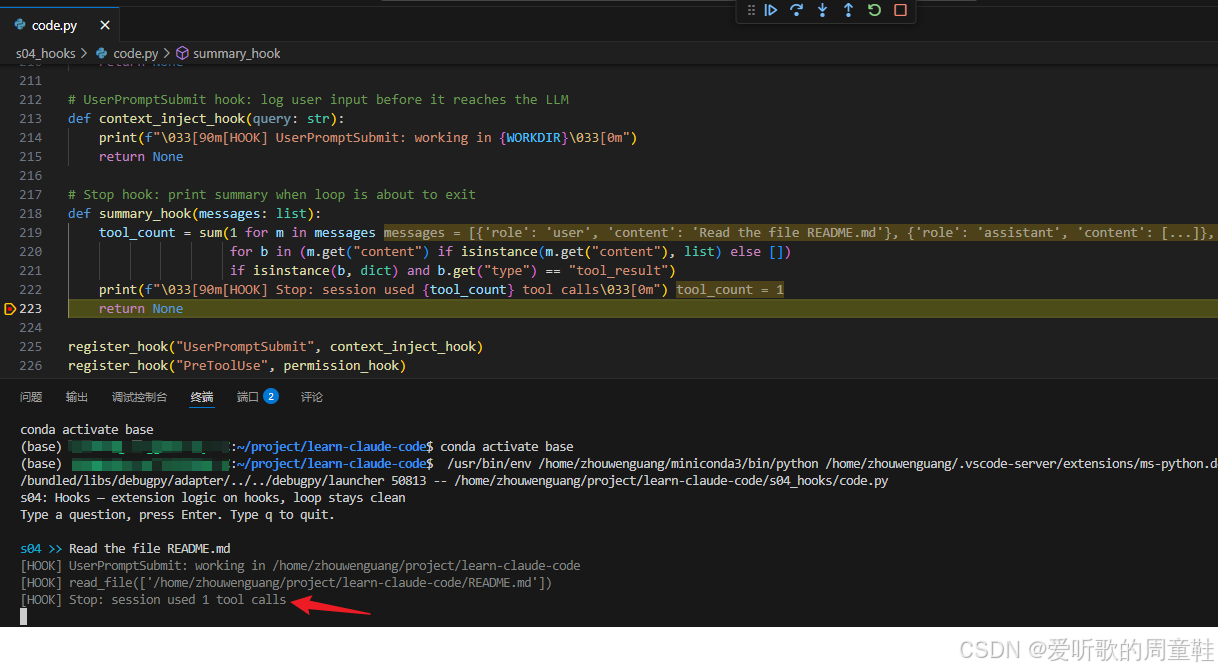Close the code.py editor tab
This screenshot has height=669, width=1218.
pyautogui.click(x=104, y=25)
